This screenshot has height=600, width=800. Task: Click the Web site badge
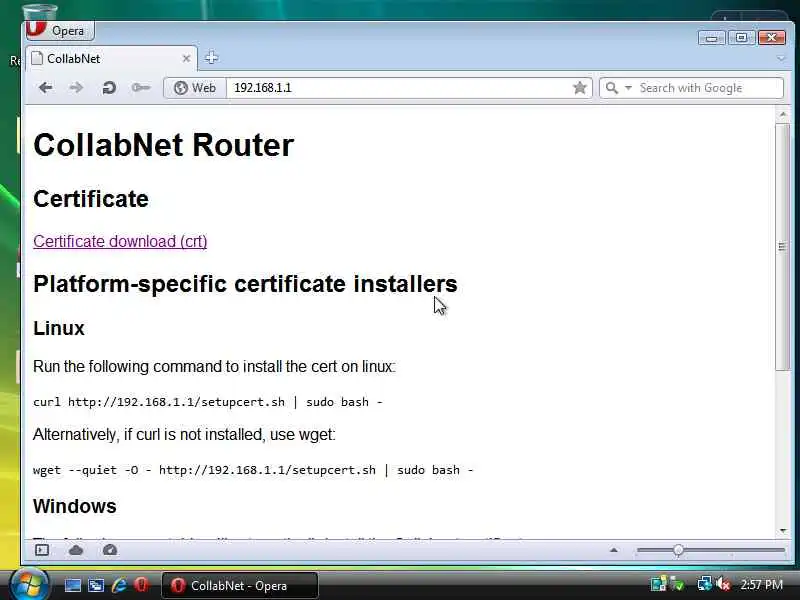(195, 88)
